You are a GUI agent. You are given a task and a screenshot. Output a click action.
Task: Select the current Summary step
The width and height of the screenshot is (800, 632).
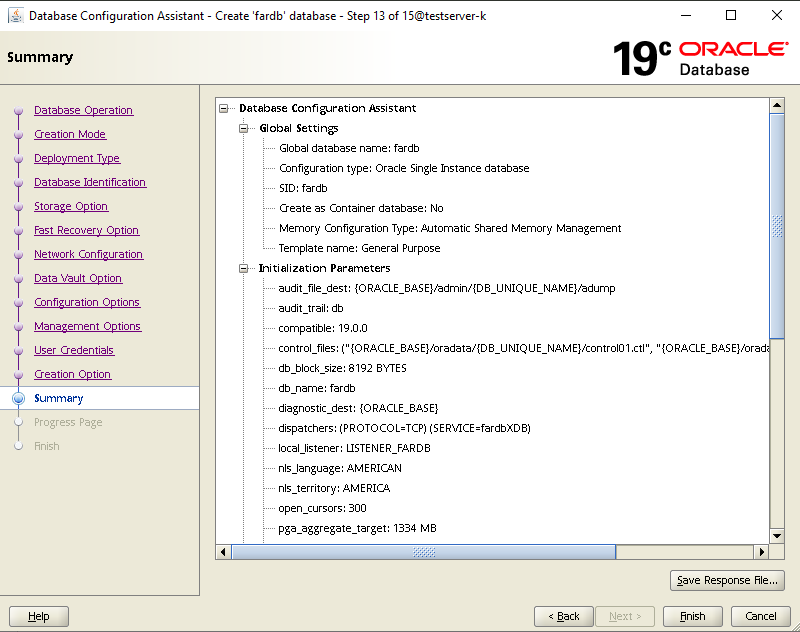[59, 398]
